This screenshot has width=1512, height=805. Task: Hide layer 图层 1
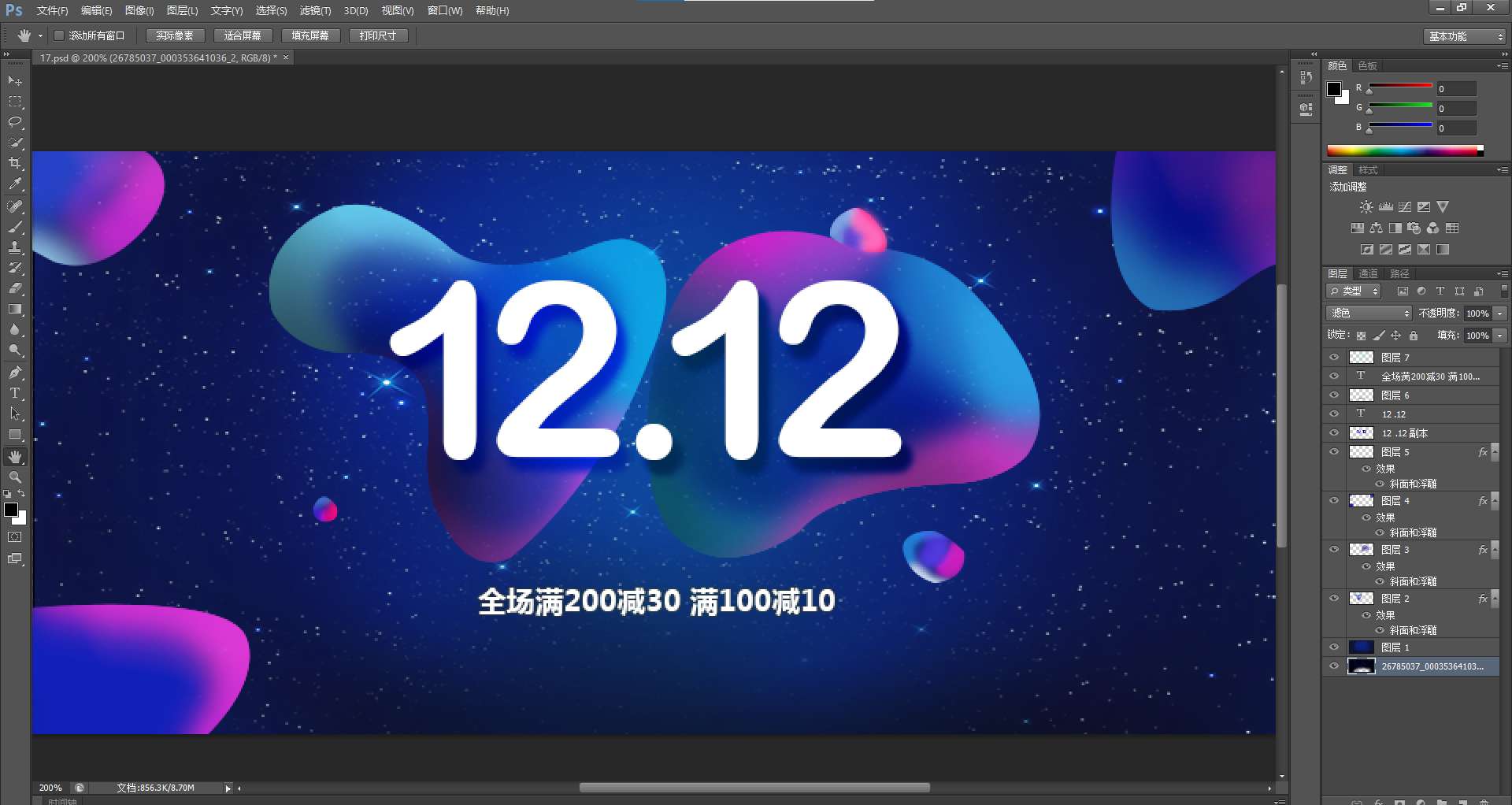click(1334, 647)
